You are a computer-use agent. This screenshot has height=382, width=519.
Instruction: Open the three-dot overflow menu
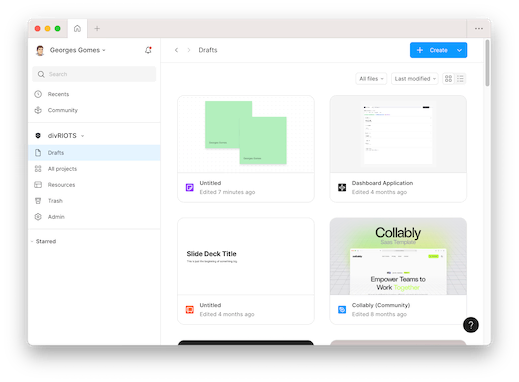pyautogui.click(x=479, y=29)
